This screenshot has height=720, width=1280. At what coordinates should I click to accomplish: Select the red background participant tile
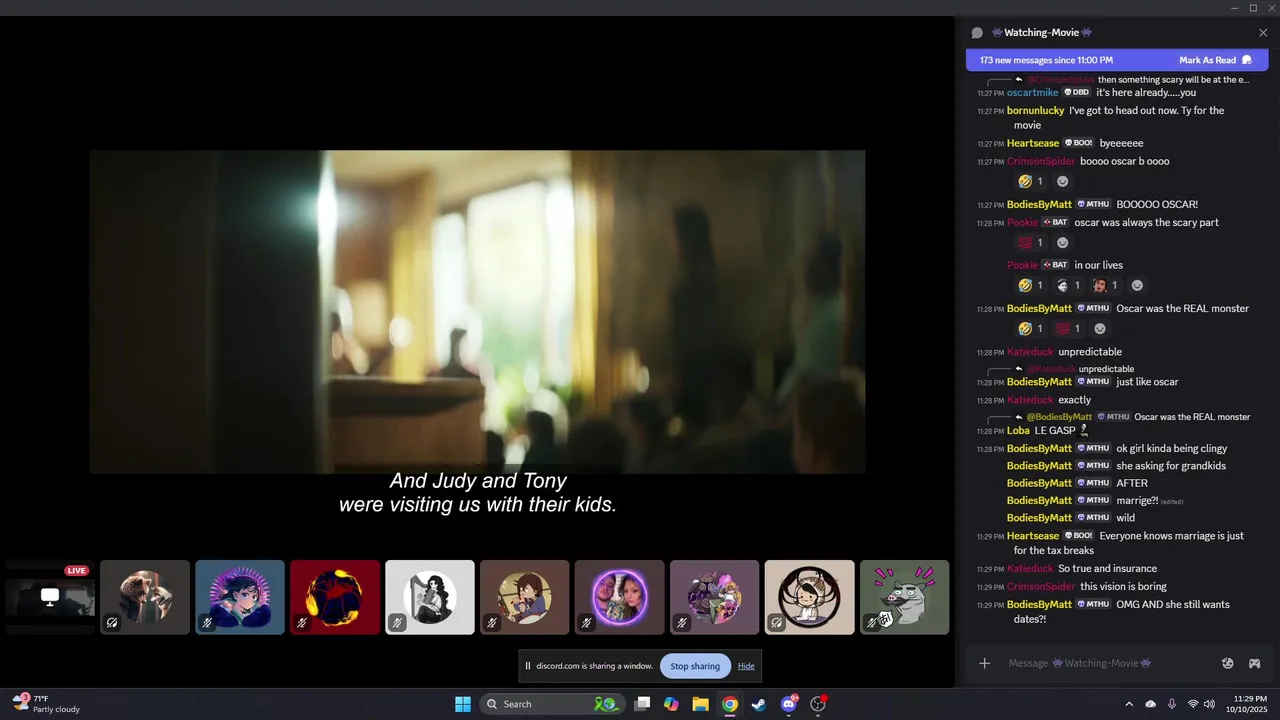point(335,597)
